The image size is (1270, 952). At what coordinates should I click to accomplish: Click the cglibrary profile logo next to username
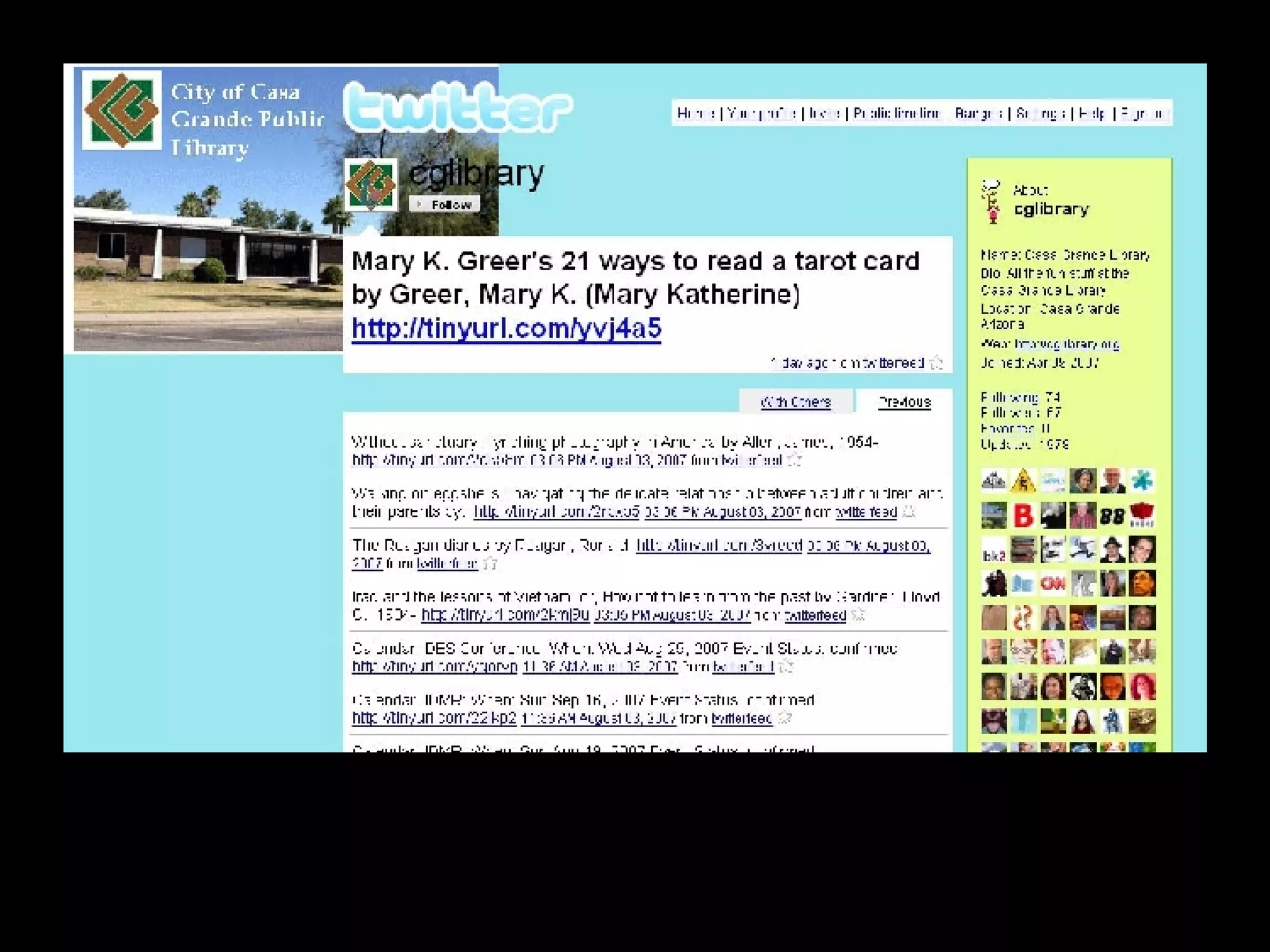tap(371, 185)
